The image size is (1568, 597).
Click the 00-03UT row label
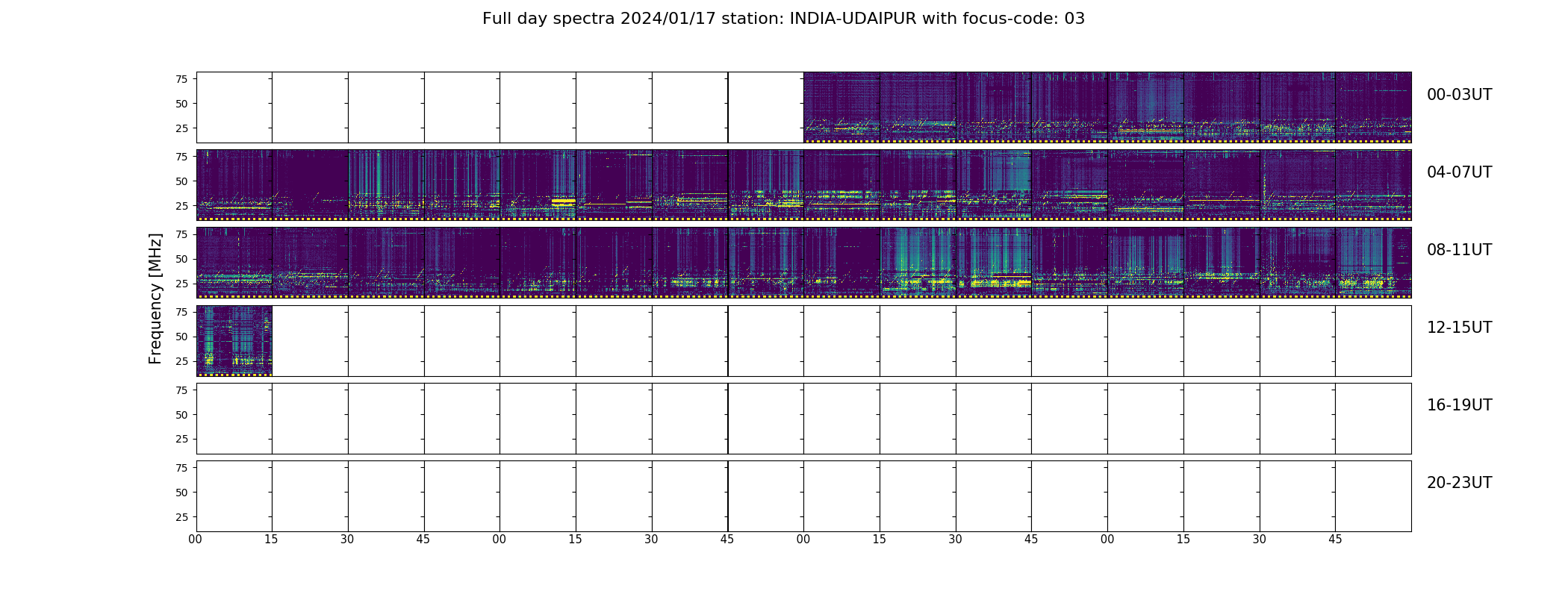1459,95
